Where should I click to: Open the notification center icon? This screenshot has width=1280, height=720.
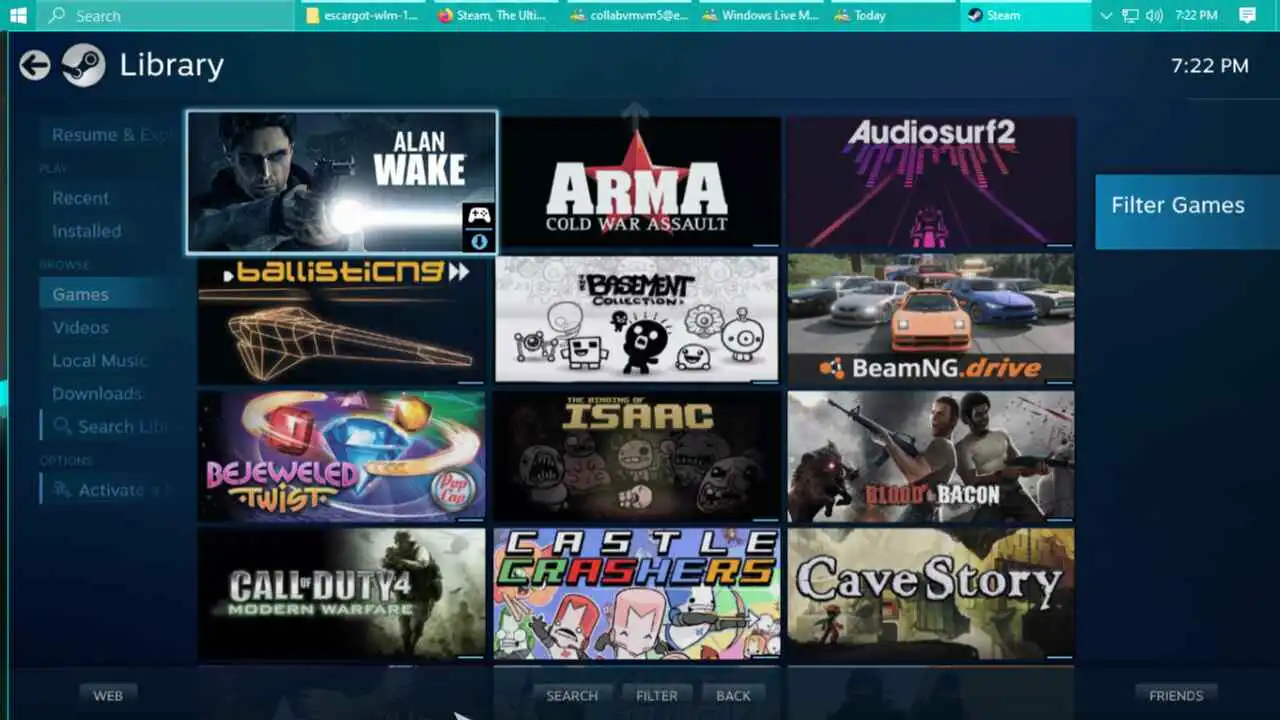point(1247,15)
